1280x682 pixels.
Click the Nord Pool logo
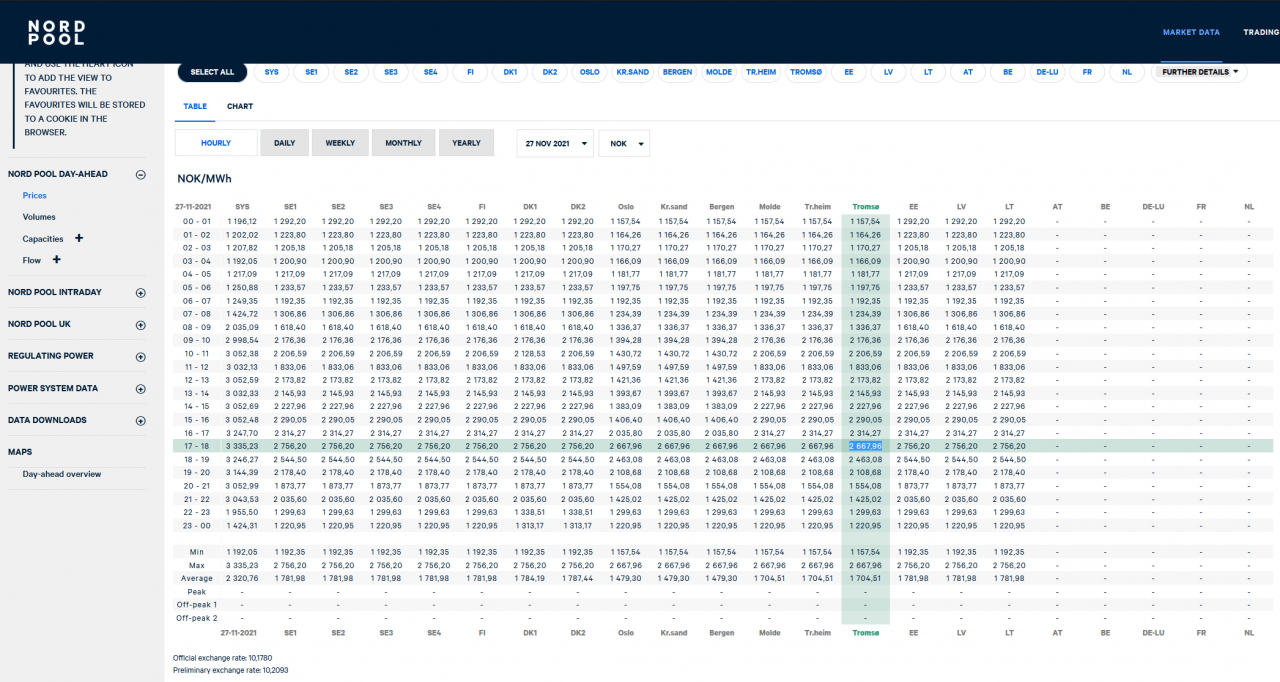57,33
